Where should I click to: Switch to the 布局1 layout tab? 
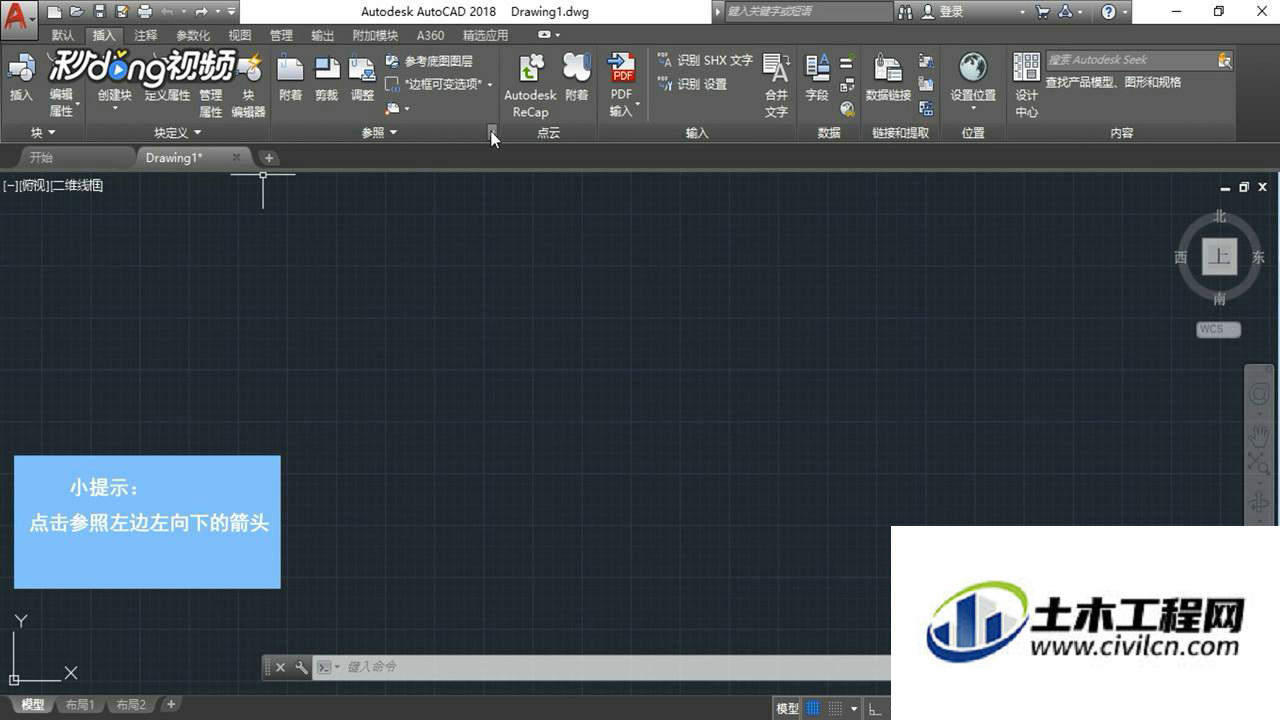[x=80, y=705]
